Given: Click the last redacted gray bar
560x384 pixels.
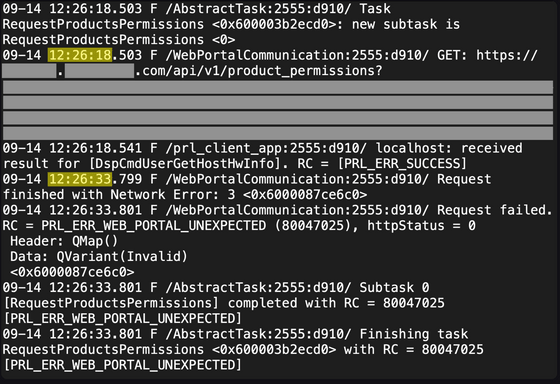Looking at the screenshot, I should point(278,133).
